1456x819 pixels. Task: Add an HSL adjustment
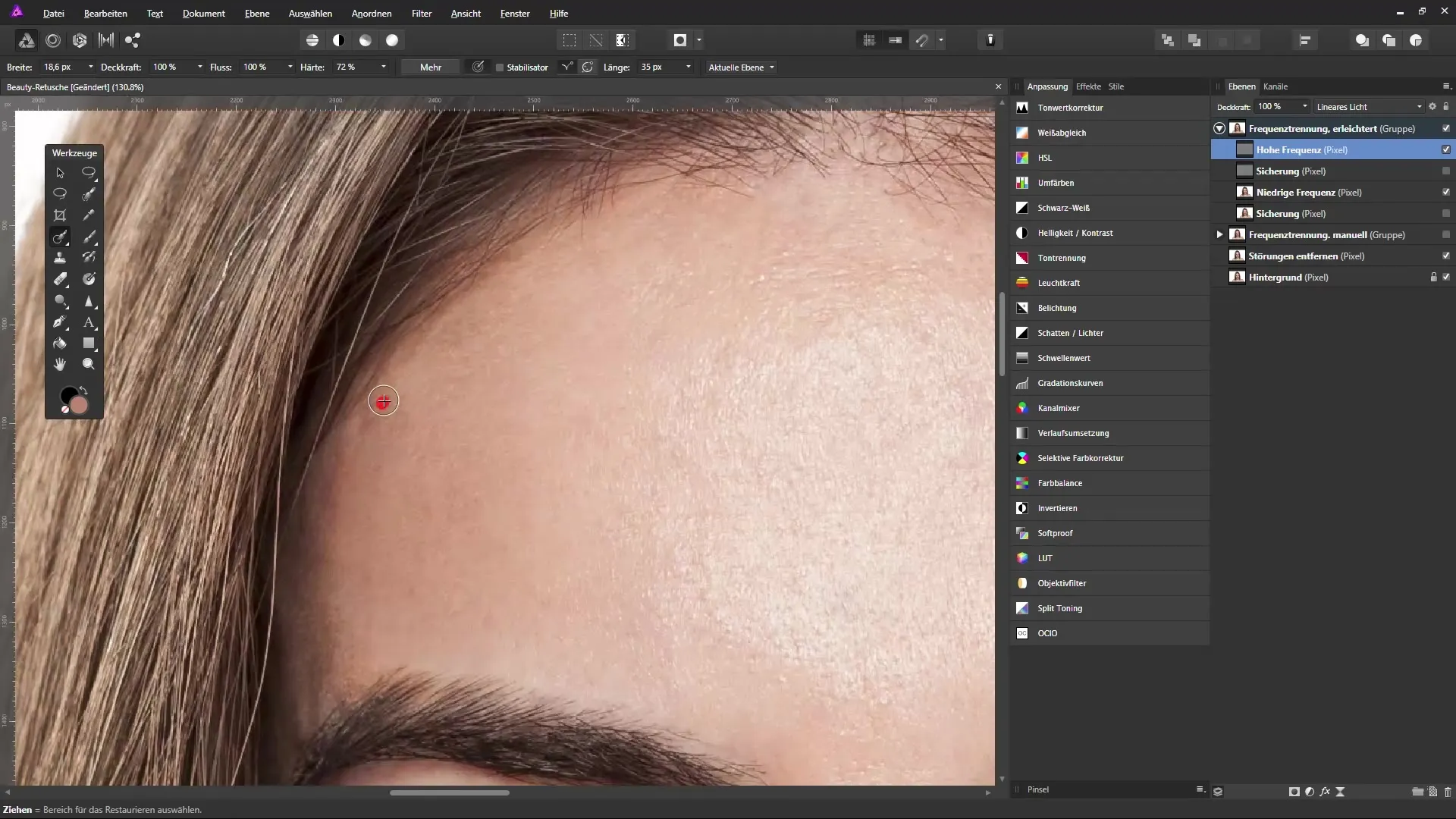tap(1109, 158)
